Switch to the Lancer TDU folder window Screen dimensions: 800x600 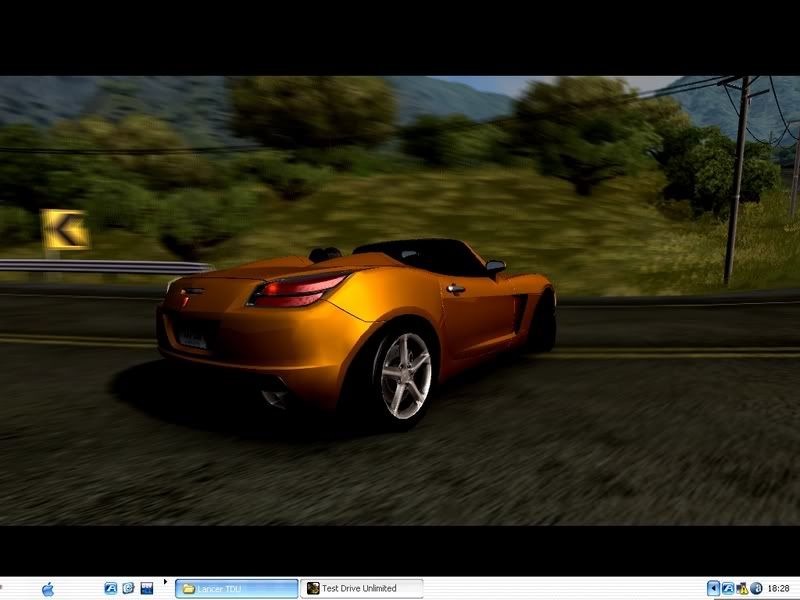pos(237,589)
